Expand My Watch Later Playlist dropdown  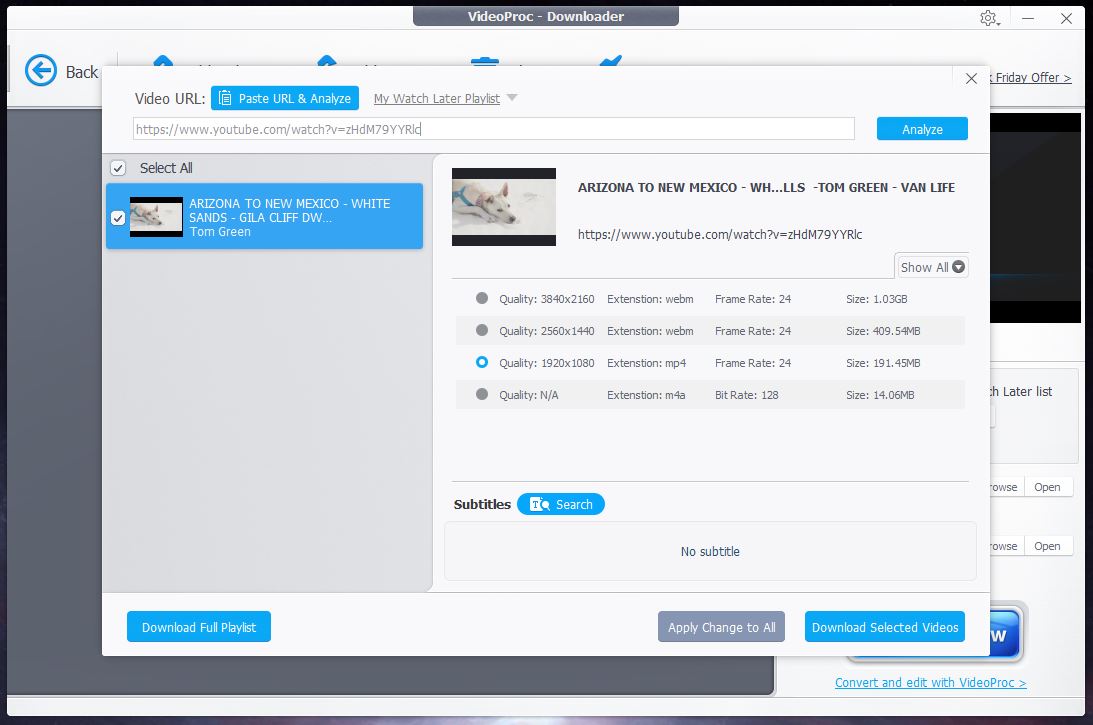click(x=511, y=98)
